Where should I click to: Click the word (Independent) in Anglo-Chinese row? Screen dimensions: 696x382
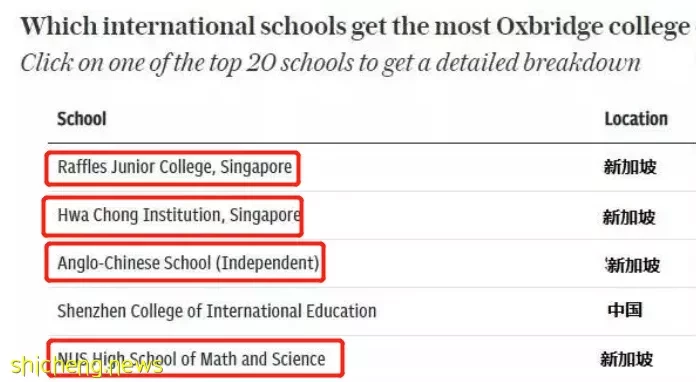(x=268, y=263)
